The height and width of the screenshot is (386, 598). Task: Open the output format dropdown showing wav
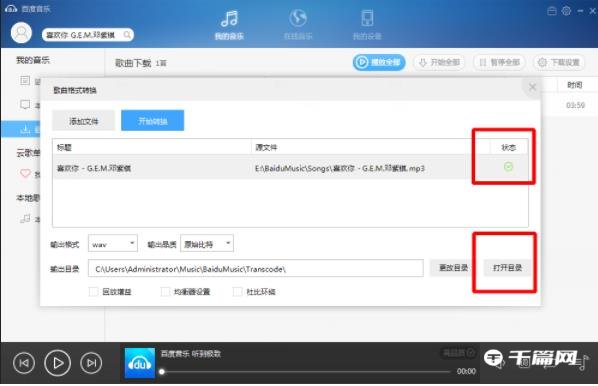coord(113,244)
